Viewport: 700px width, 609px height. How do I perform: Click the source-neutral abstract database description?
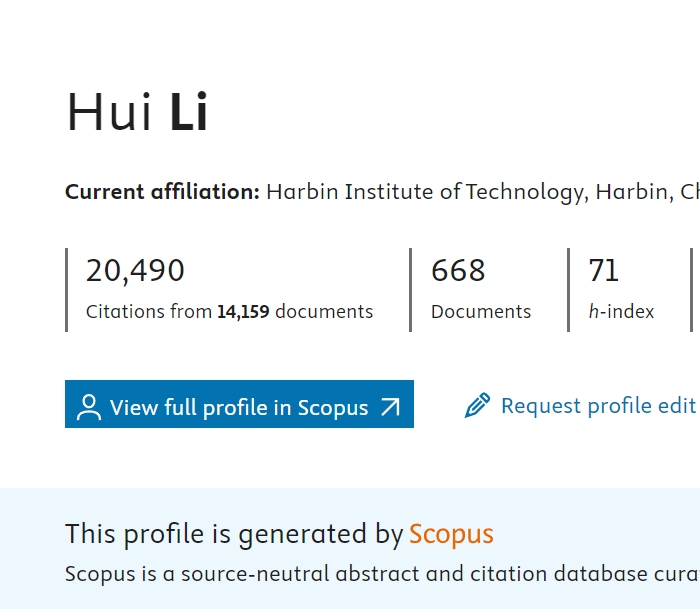pos(380,574)
